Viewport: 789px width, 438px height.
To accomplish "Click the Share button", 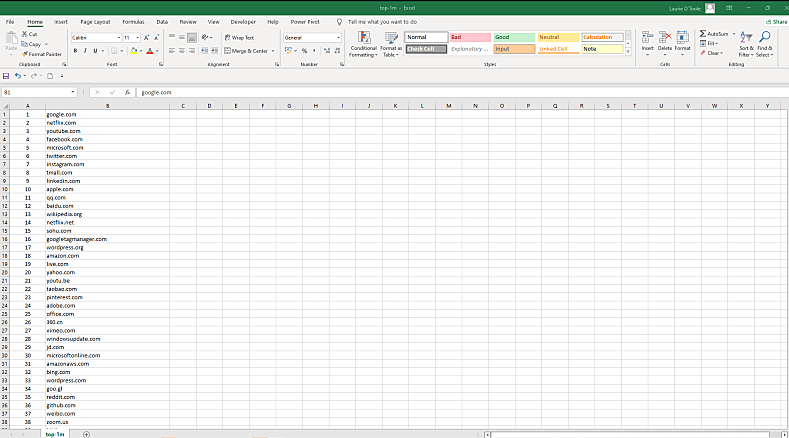I will (776, 22).
